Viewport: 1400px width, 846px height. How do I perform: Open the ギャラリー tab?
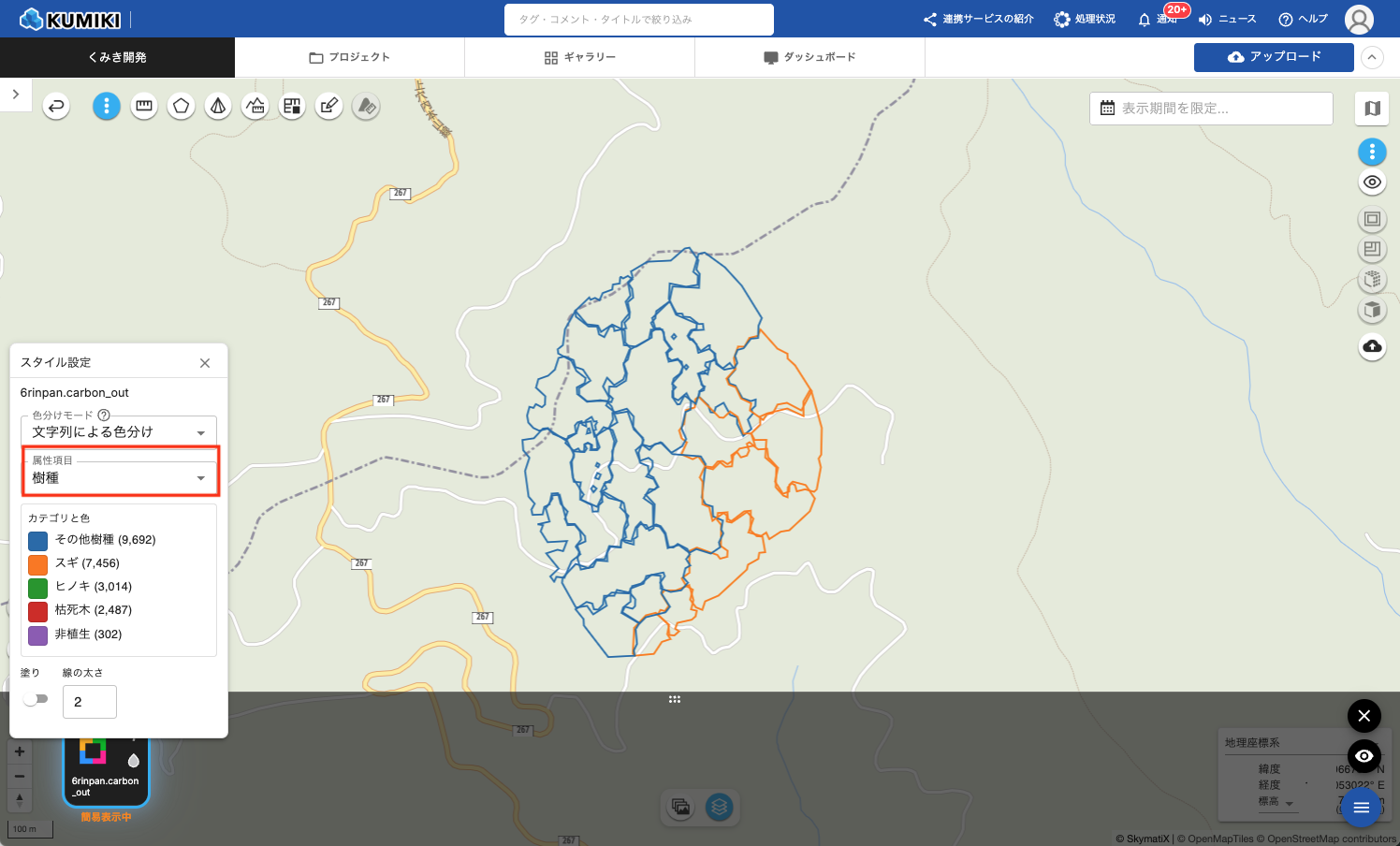pos(580,57)
